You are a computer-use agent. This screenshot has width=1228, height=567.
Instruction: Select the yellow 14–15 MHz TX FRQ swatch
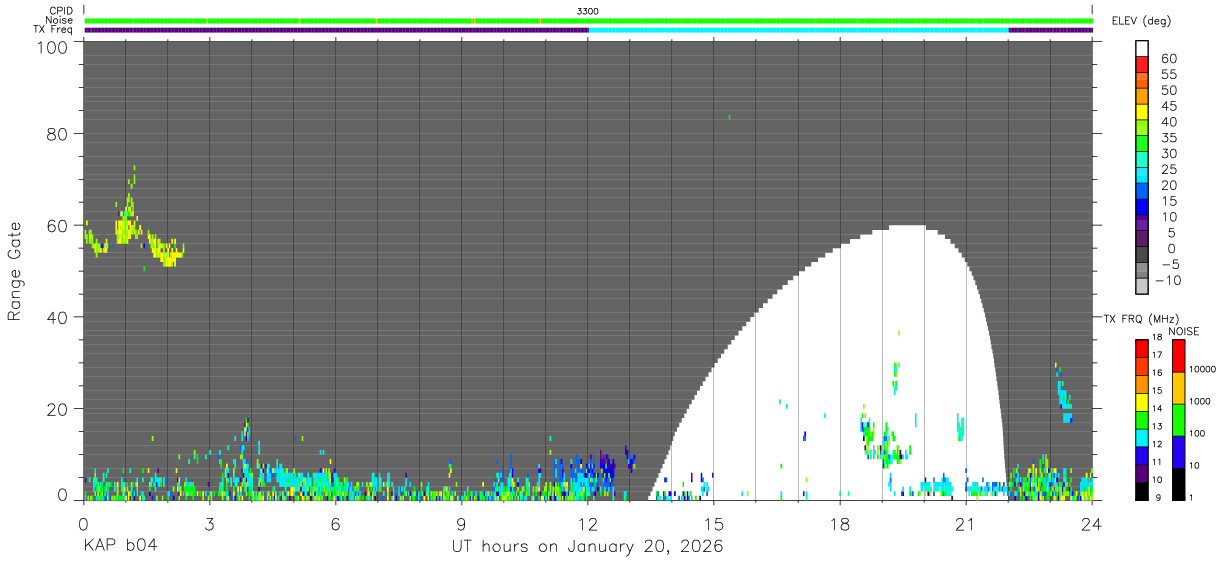pyautogui.click(x=1141, y=401)
